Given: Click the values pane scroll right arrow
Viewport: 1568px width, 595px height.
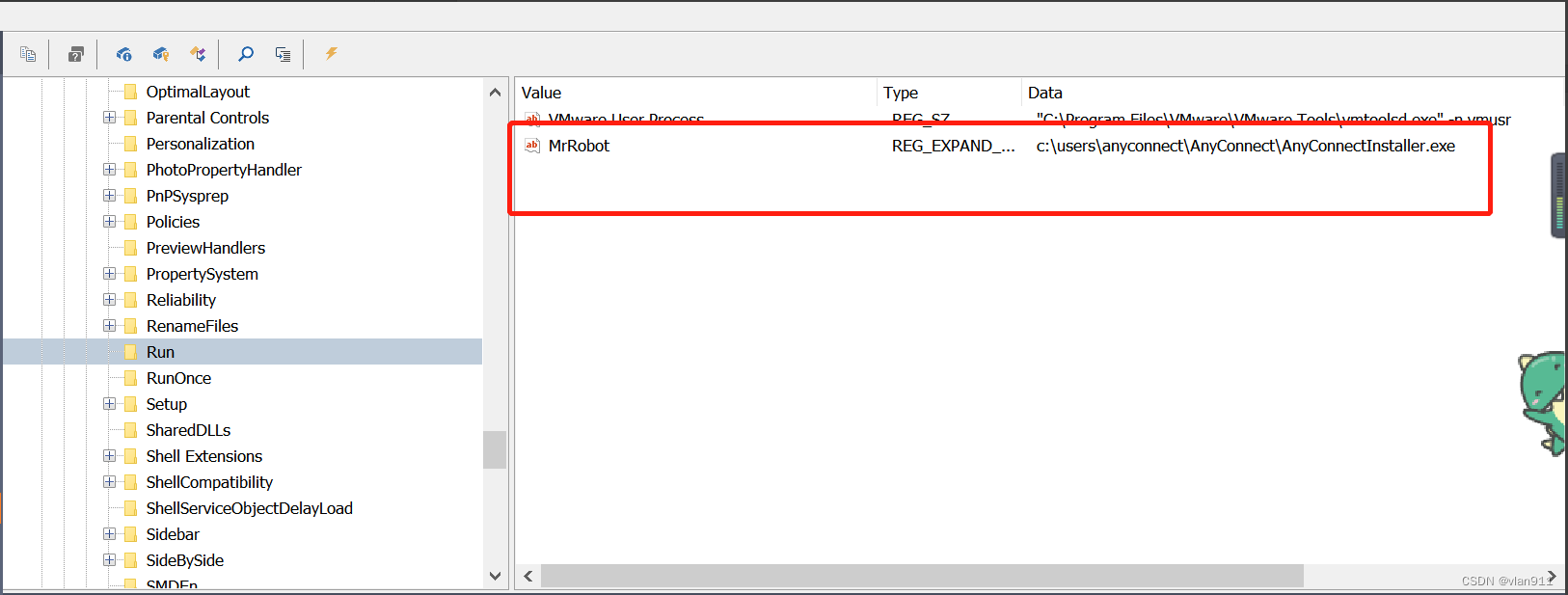Looking at the screenshot, I should pos(1552,576).
